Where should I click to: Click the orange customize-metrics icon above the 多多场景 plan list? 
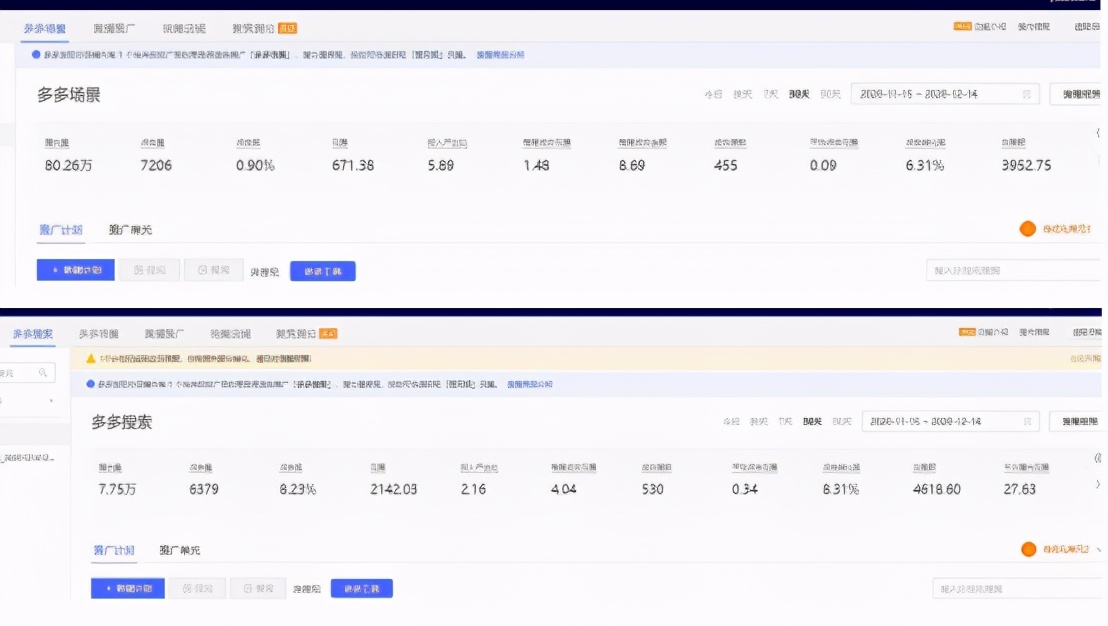coord(1027,228)
